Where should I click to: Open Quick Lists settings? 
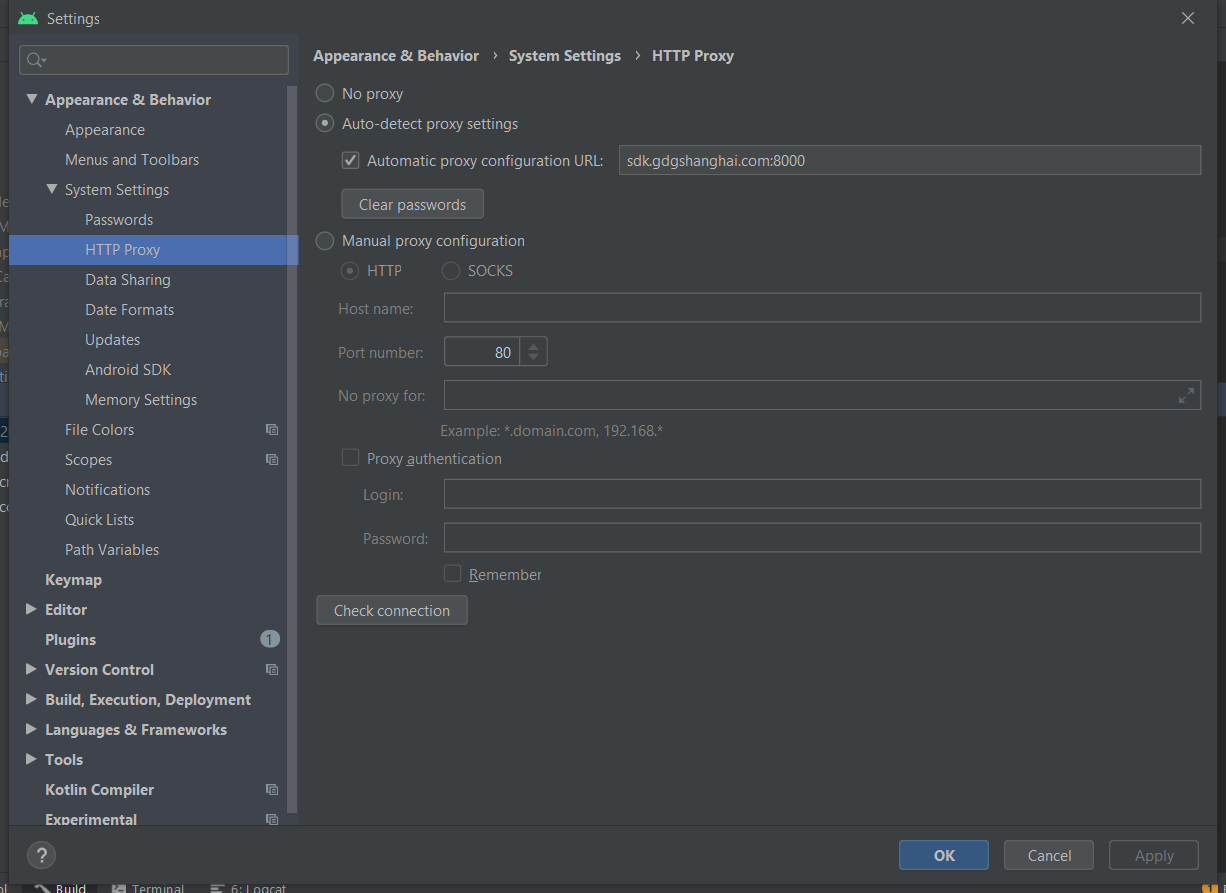click(100, 520)
